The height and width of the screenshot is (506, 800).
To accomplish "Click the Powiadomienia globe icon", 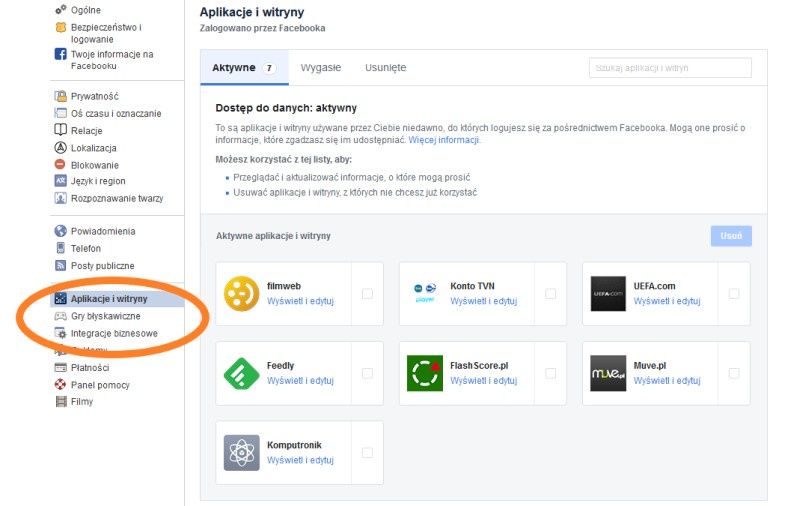I will [61, 231].
